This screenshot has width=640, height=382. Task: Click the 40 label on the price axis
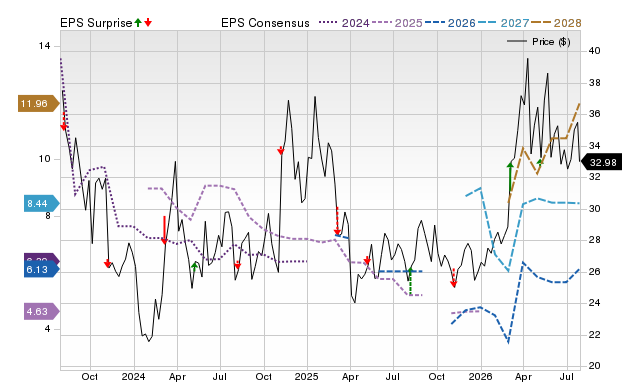tap(594, 51)
